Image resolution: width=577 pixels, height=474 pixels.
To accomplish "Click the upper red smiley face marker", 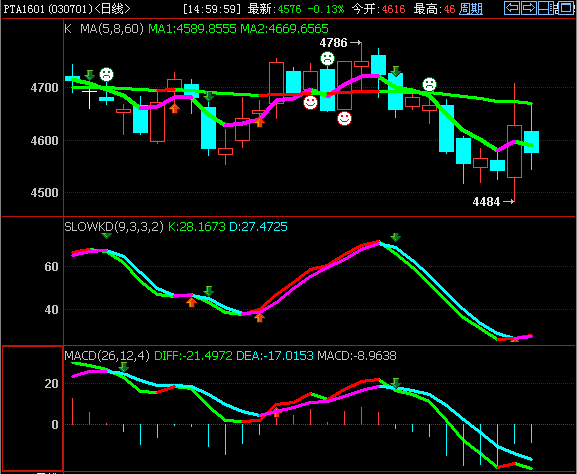I will pos(310,102).
